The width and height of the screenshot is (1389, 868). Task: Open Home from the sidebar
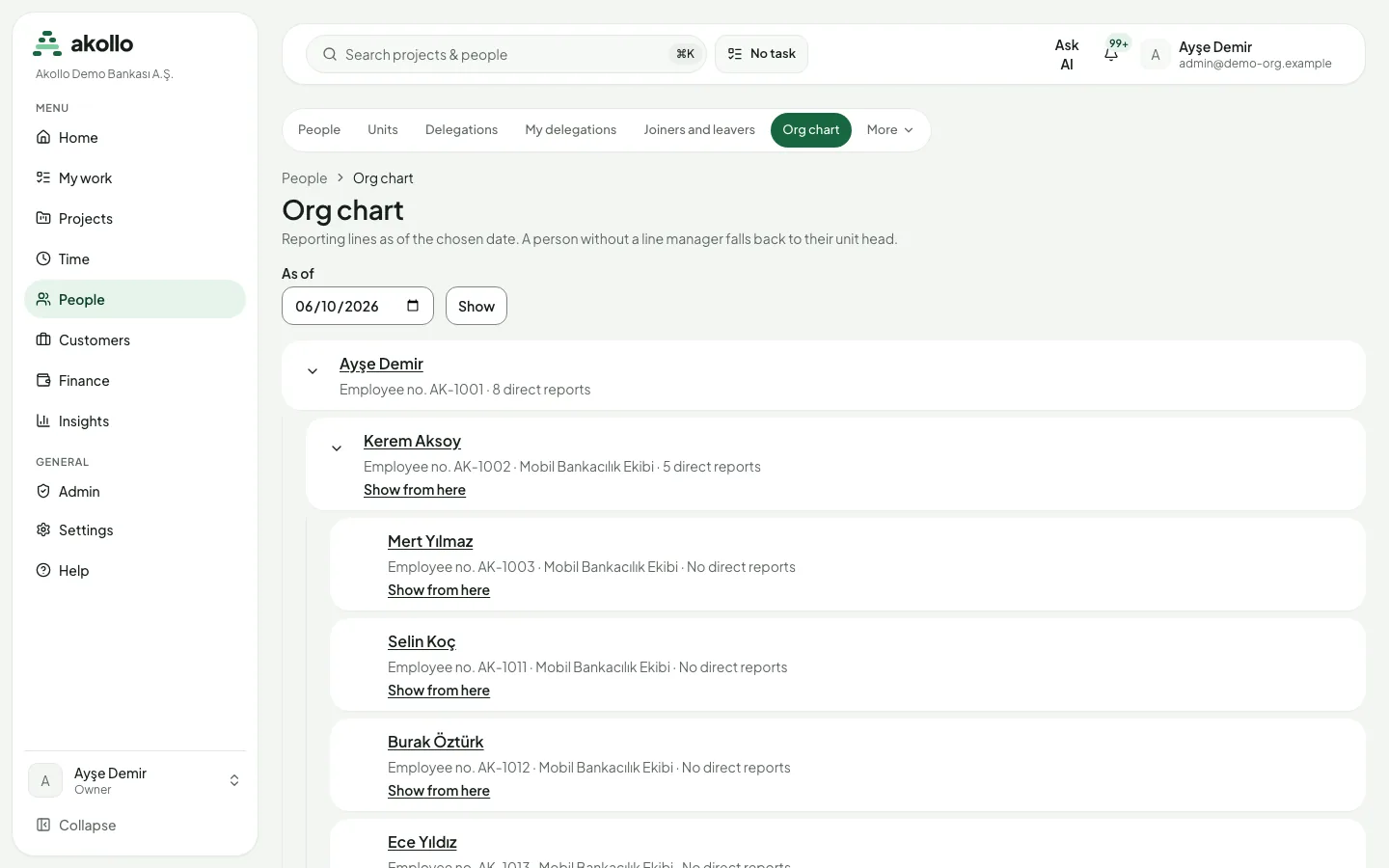135,138
